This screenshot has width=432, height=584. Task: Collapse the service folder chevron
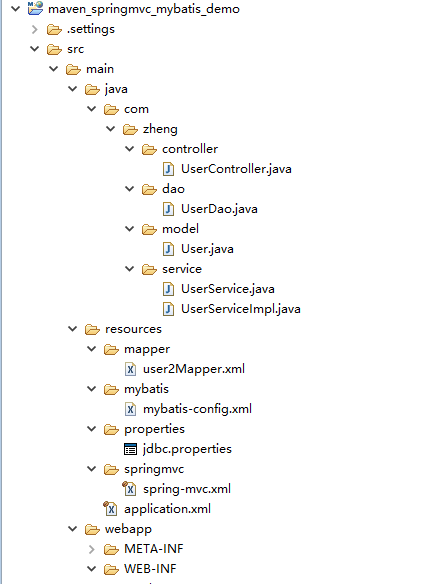tap(130, 269)
